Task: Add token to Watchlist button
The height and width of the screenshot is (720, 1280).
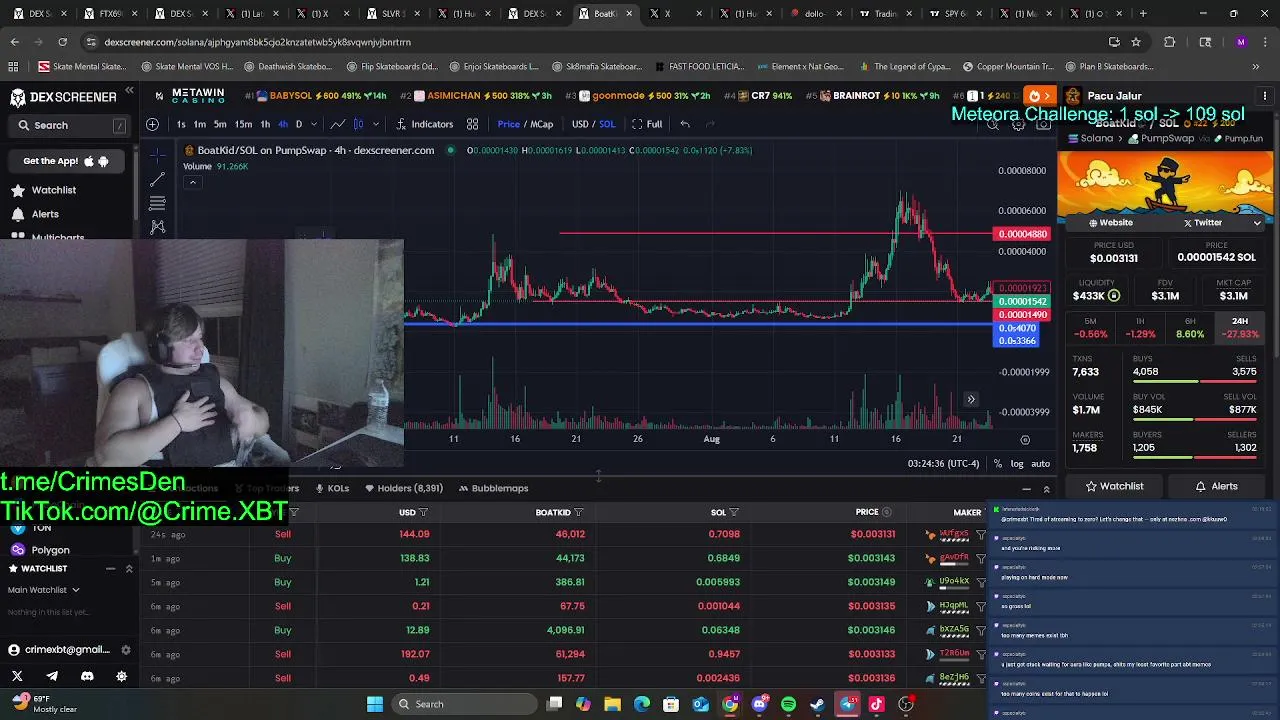Action: click(1114, 486)
